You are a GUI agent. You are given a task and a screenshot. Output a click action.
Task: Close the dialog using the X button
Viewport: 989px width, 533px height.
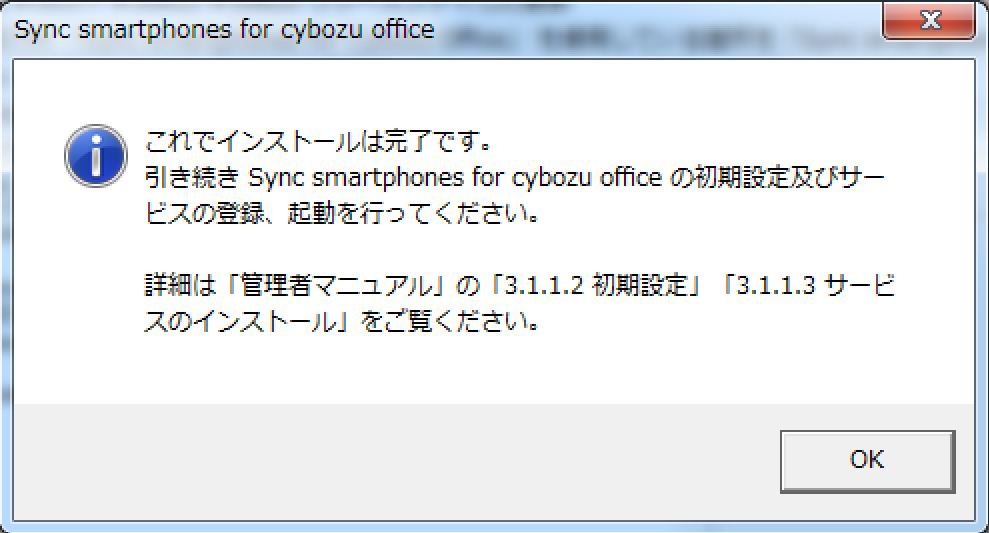click(930, 21)
